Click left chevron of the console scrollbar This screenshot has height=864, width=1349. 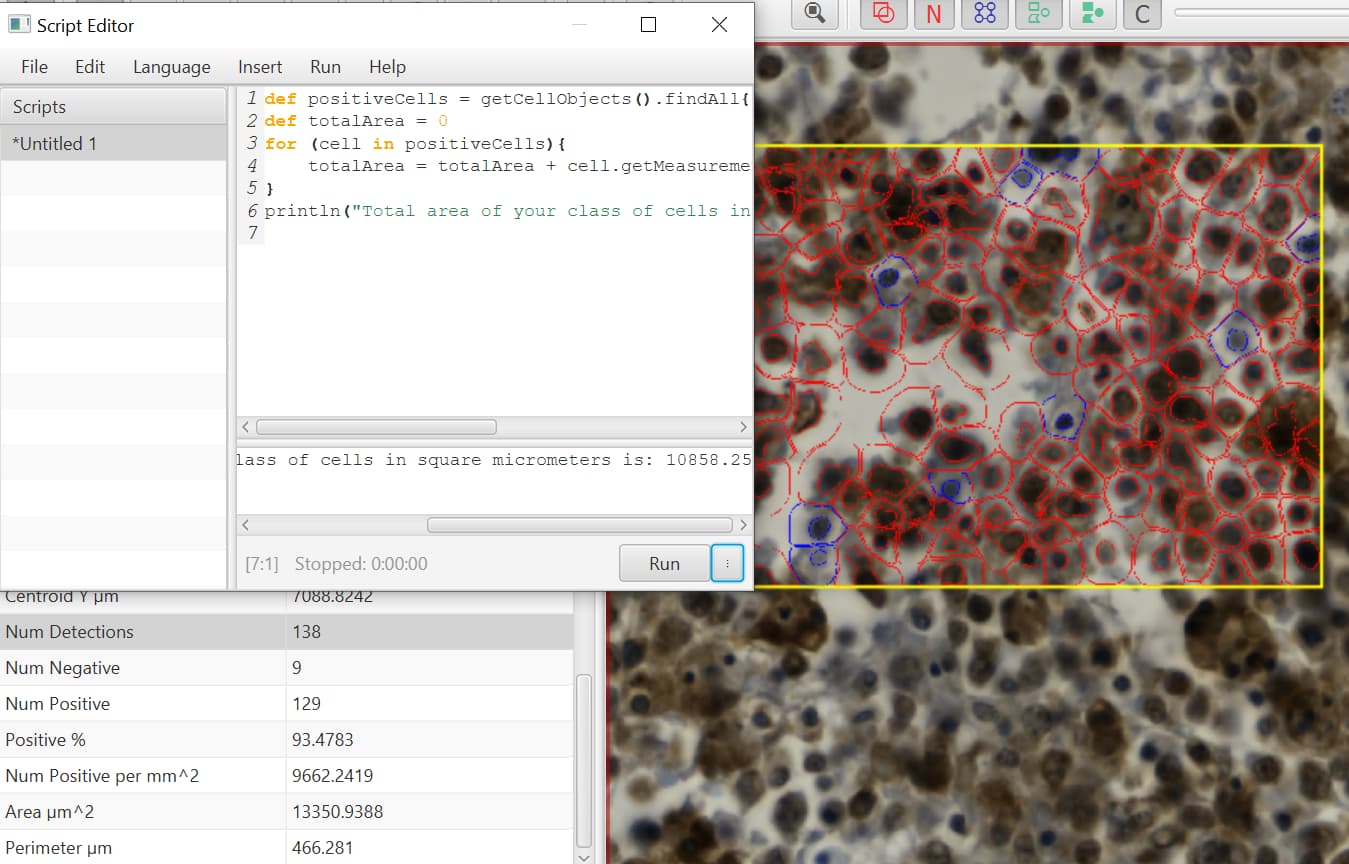pyautogui.click(x=244, y=524)
